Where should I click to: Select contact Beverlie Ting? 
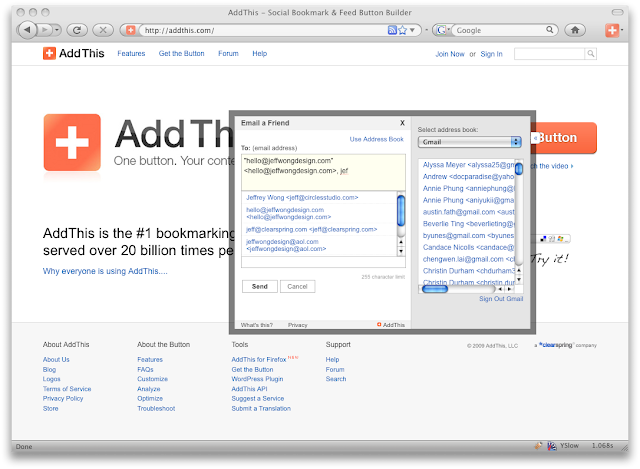coord(468,224)
